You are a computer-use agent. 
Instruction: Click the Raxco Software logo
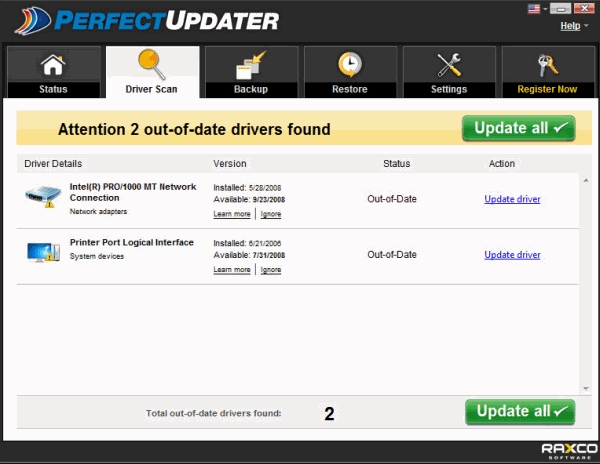click(569, 451)
